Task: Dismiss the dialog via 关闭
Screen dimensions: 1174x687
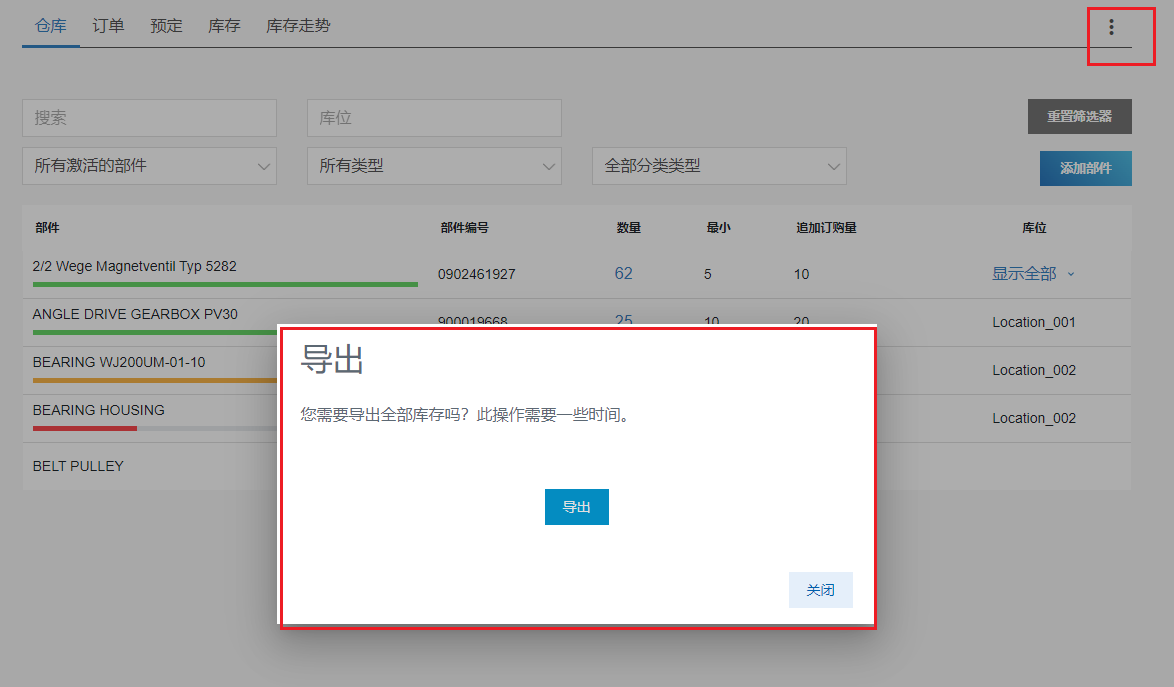Action: click(820, 590)
